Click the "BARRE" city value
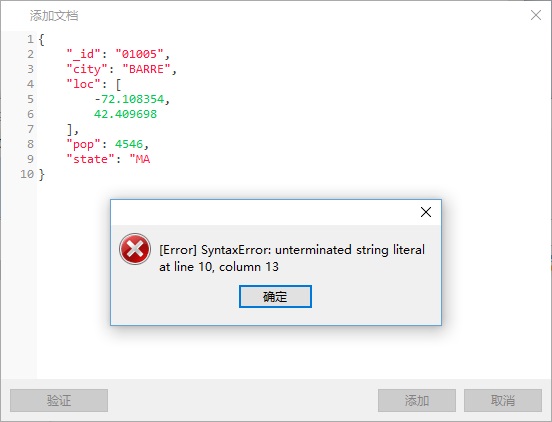The width and height of the screenshot is (552, 422). 146,69
